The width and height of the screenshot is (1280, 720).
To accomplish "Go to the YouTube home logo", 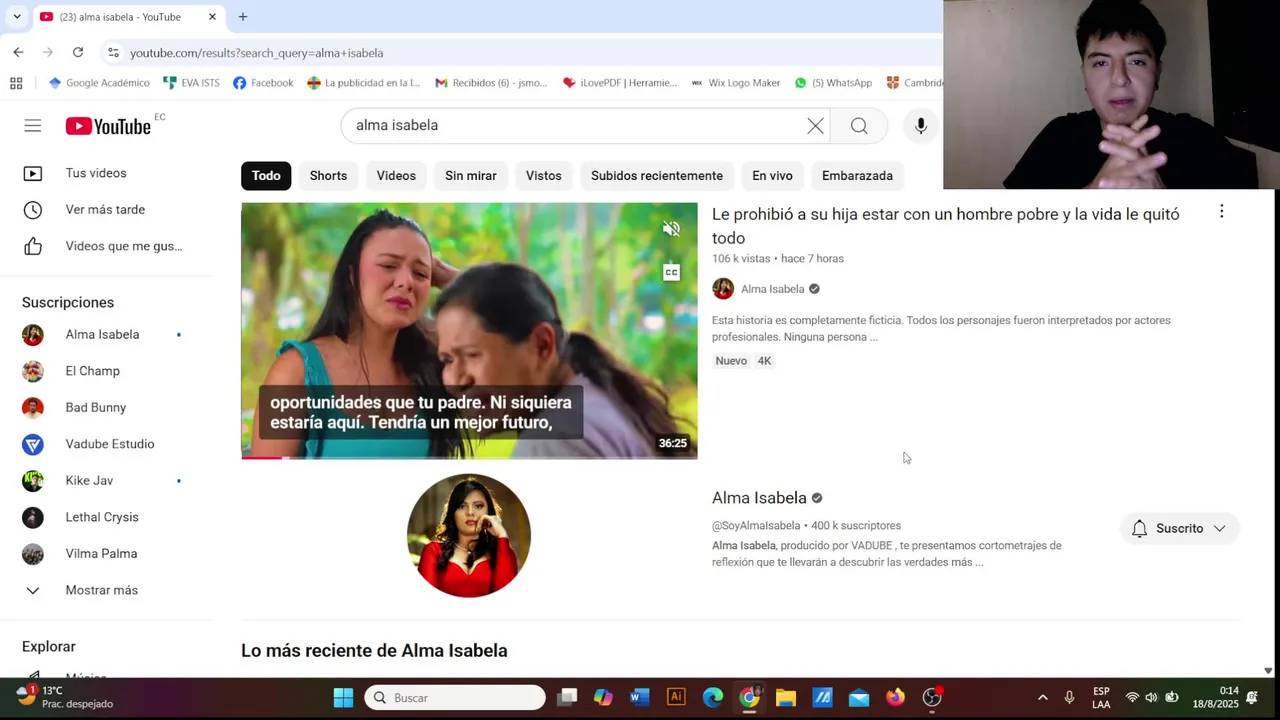I will click(108, 126).
